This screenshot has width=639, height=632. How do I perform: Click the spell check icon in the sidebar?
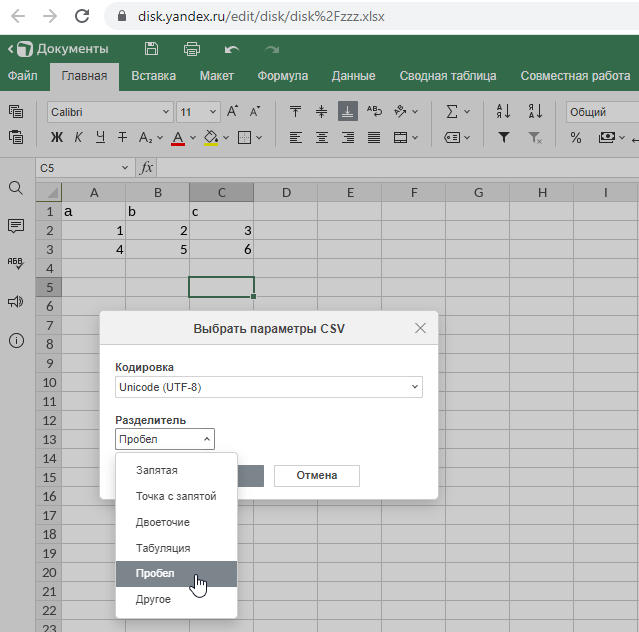click(16, 263)
